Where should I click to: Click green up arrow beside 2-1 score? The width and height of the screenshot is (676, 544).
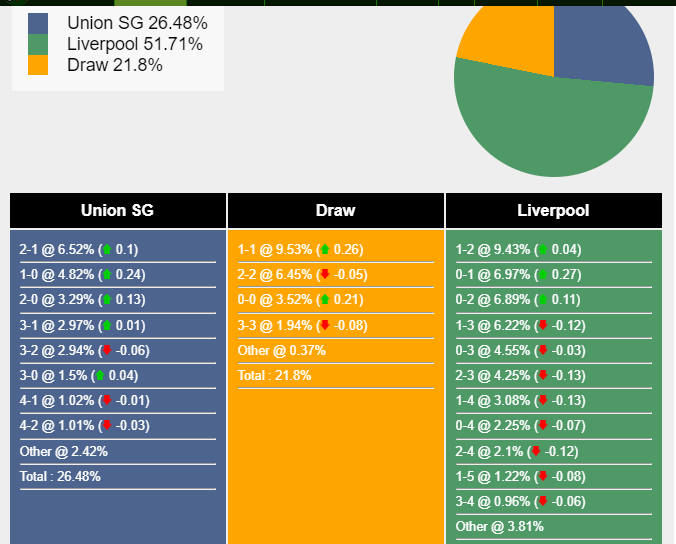[x=107, y=250]
